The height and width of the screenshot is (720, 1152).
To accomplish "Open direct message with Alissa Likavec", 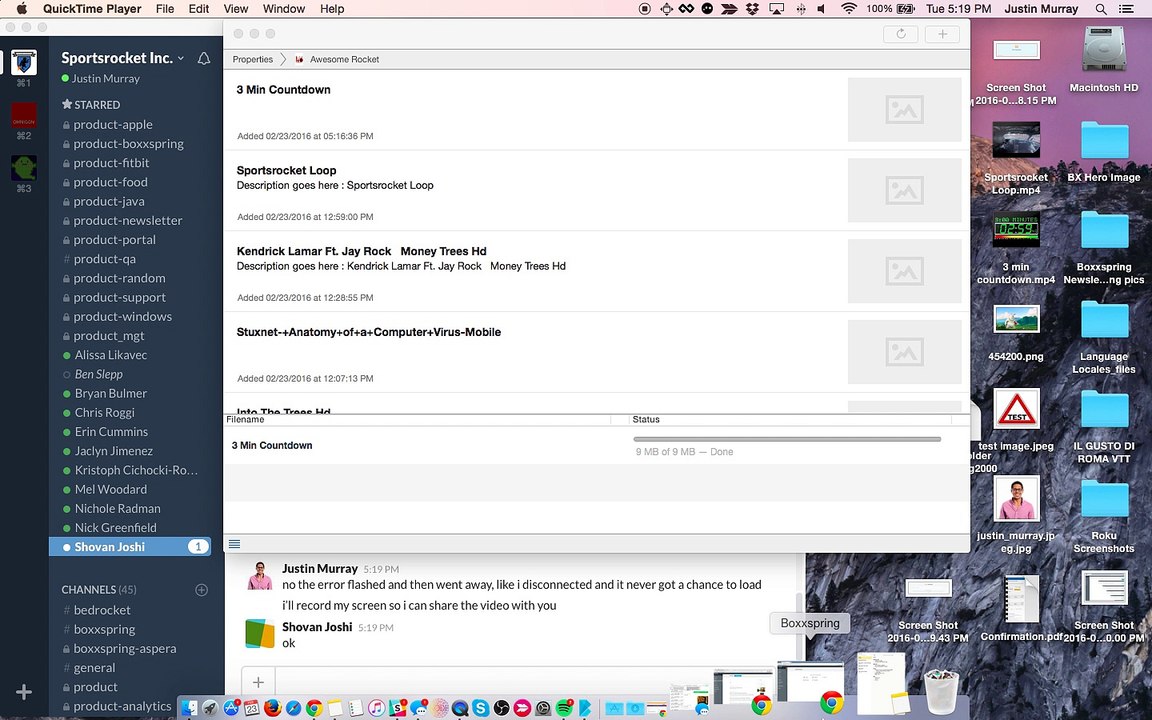I will (110, 355).
